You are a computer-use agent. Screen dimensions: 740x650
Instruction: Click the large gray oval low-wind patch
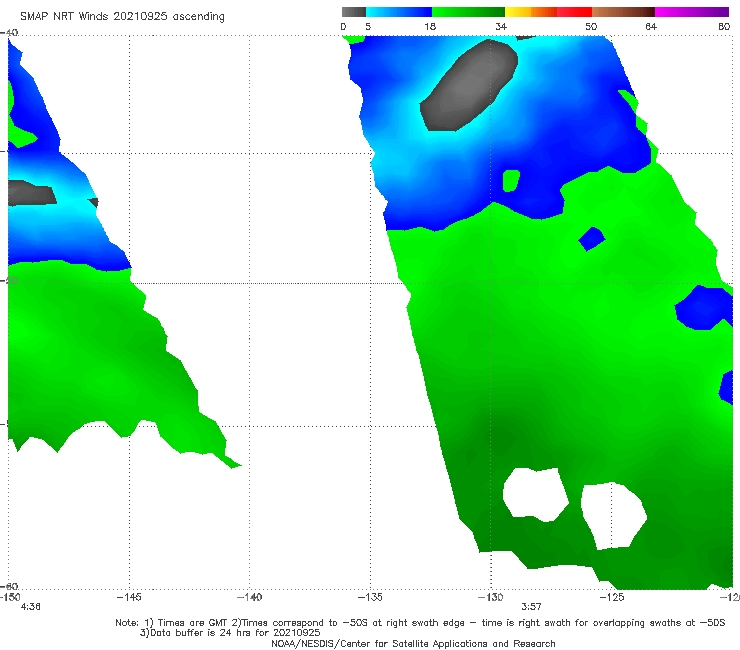click(469, 86)
